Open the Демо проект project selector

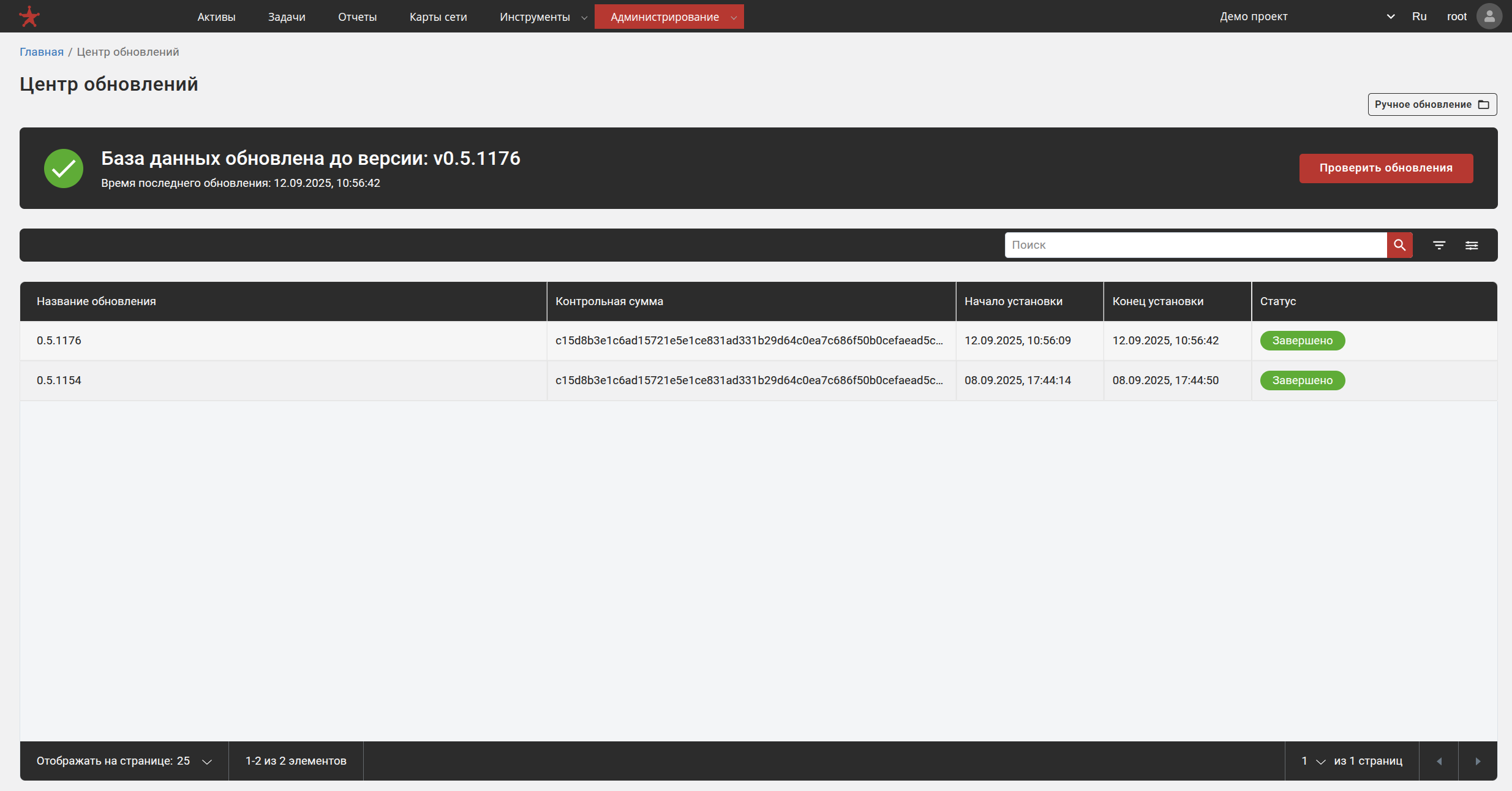[1306, 17]
